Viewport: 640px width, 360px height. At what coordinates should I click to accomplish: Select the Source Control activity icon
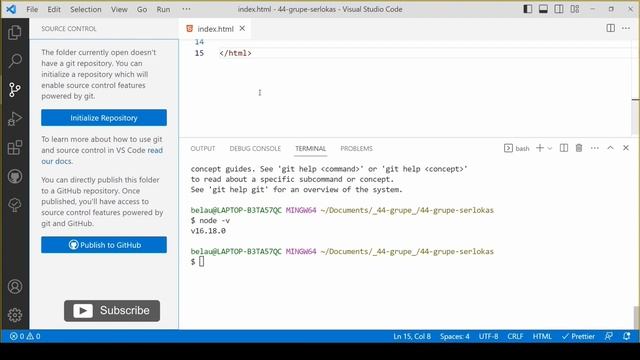pyautogui.click(x=15, y=89)
